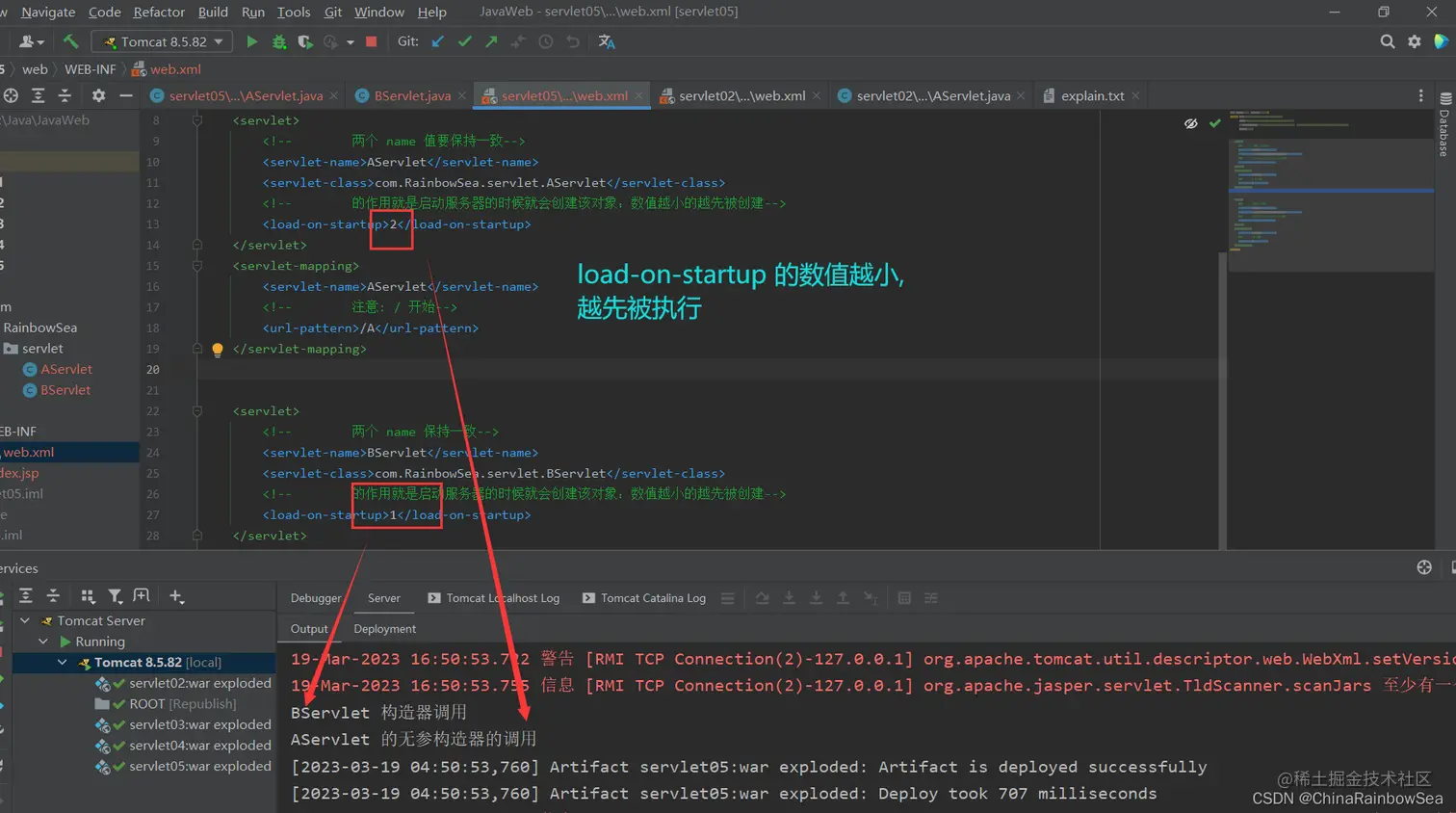
Task: Commit changes with Git checkmark icon
Action: pyautogui.click(x=465, y=41)
